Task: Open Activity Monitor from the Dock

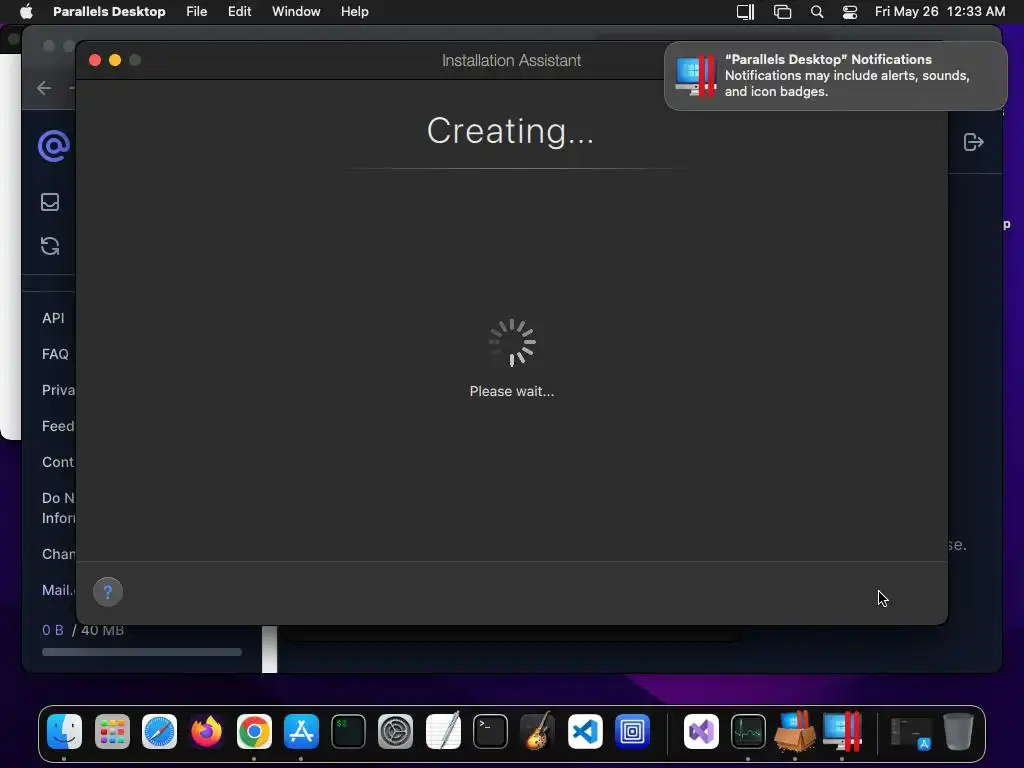Action: 748,731
